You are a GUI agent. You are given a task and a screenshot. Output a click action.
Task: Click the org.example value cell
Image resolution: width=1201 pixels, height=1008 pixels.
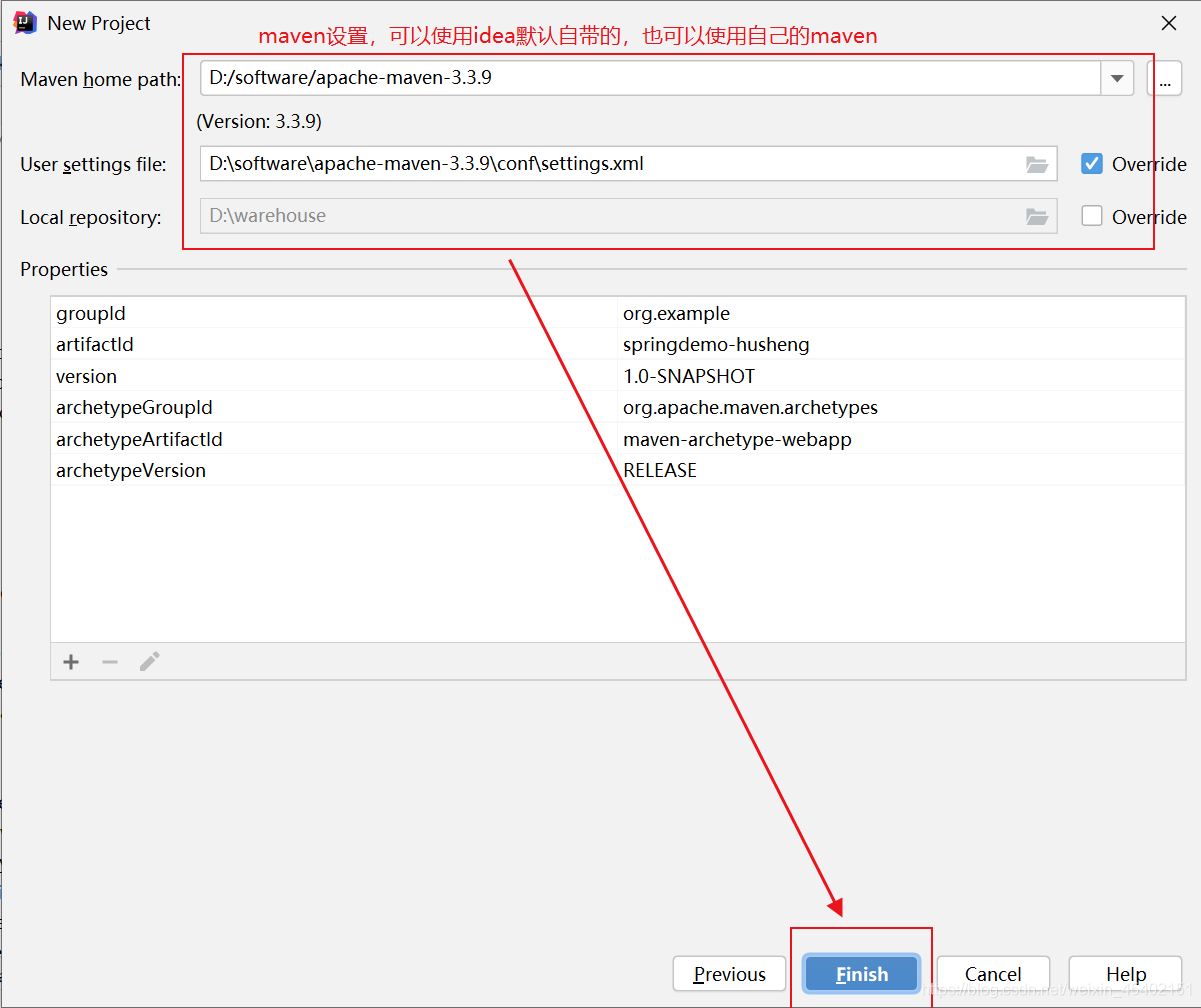point(902,313)
